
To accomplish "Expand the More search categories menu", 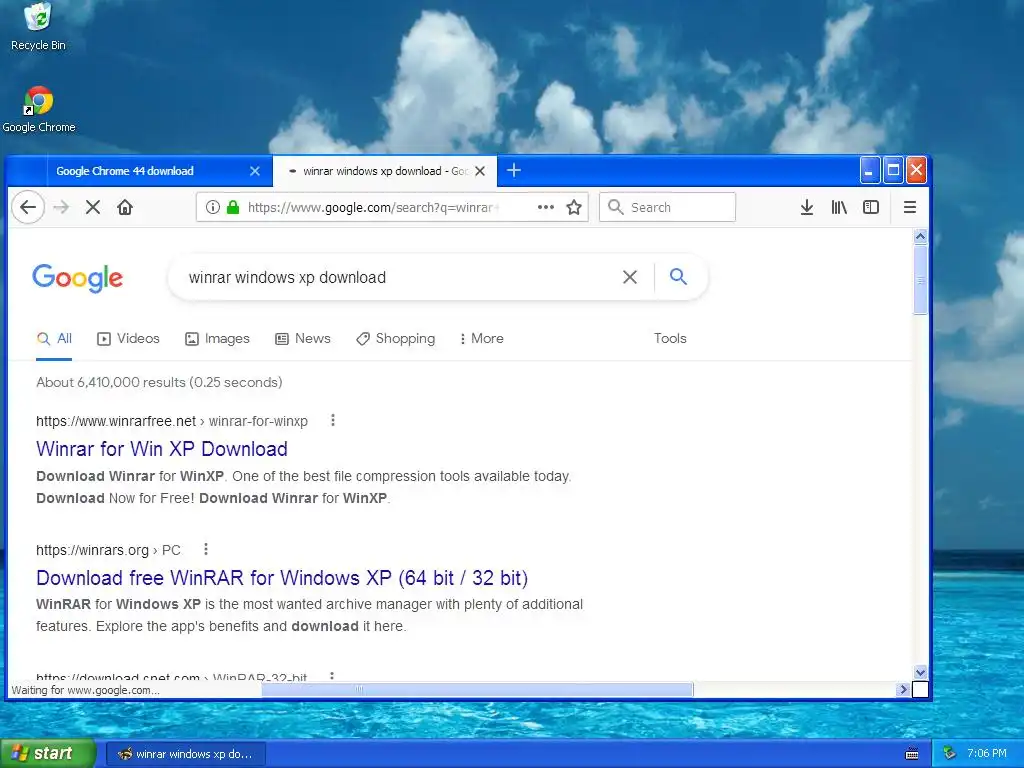I will coord(481,338).
